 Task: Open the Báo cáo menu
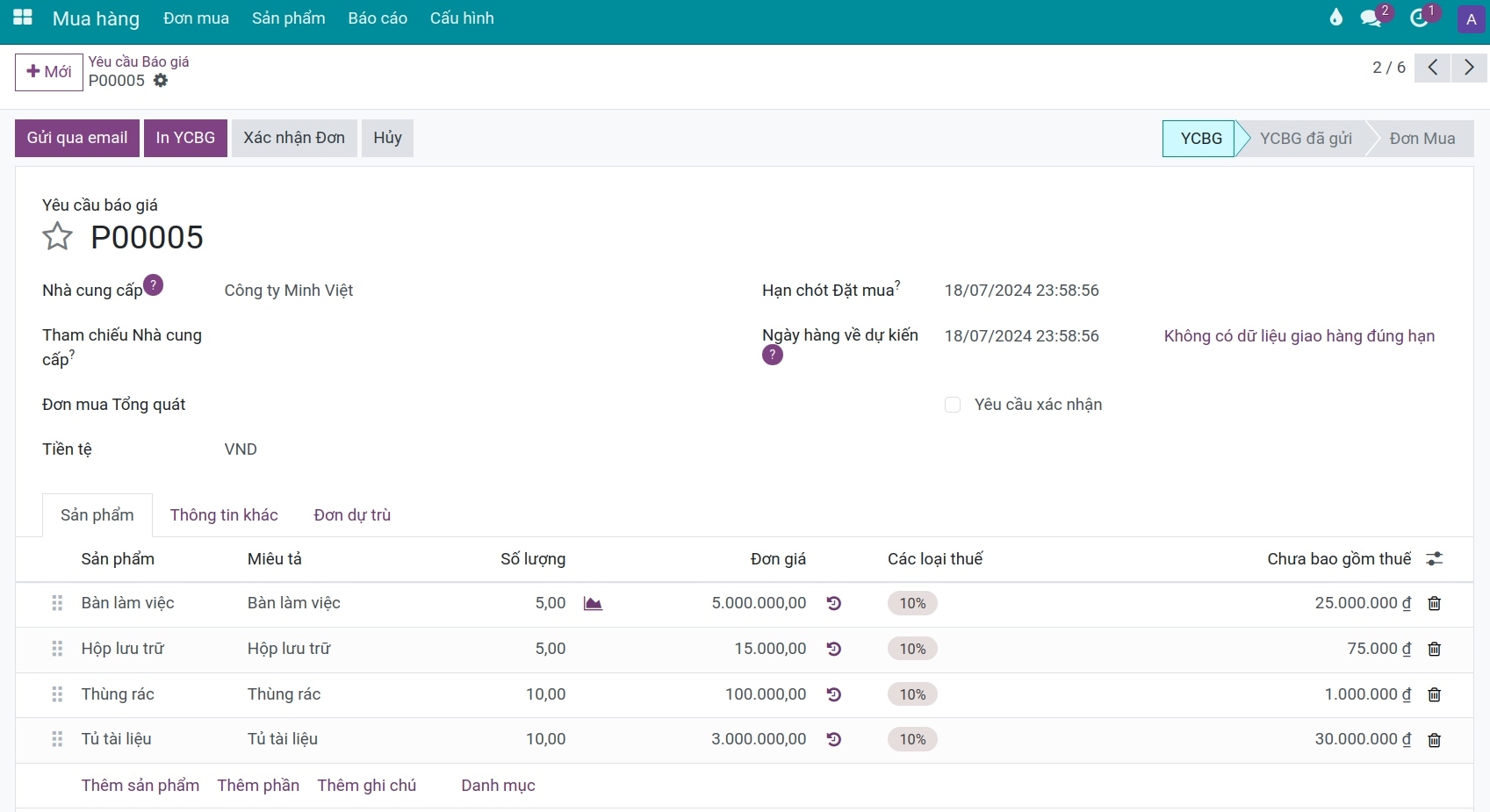coord(378,18)
